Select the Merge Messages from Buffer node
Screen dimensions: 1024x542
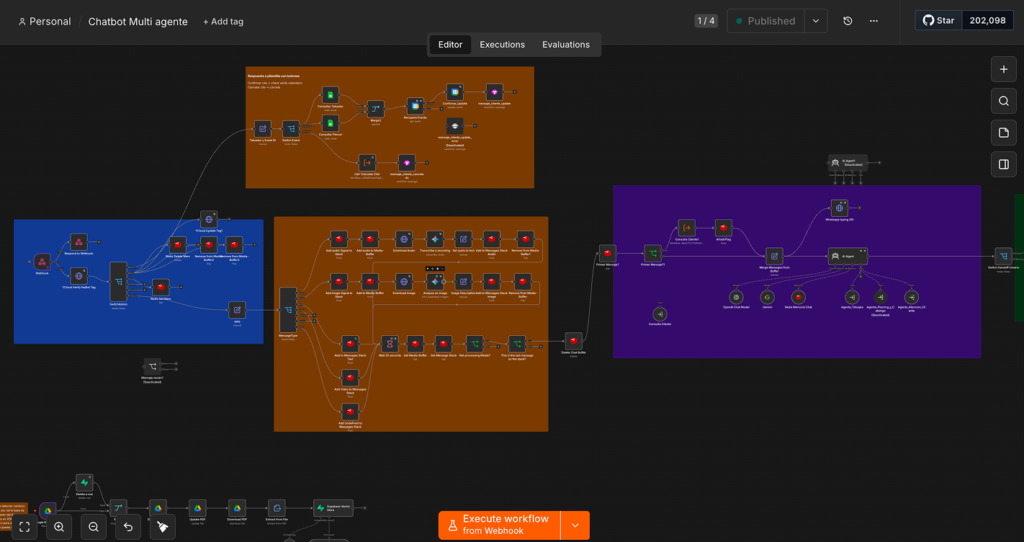tap(774, 256)
